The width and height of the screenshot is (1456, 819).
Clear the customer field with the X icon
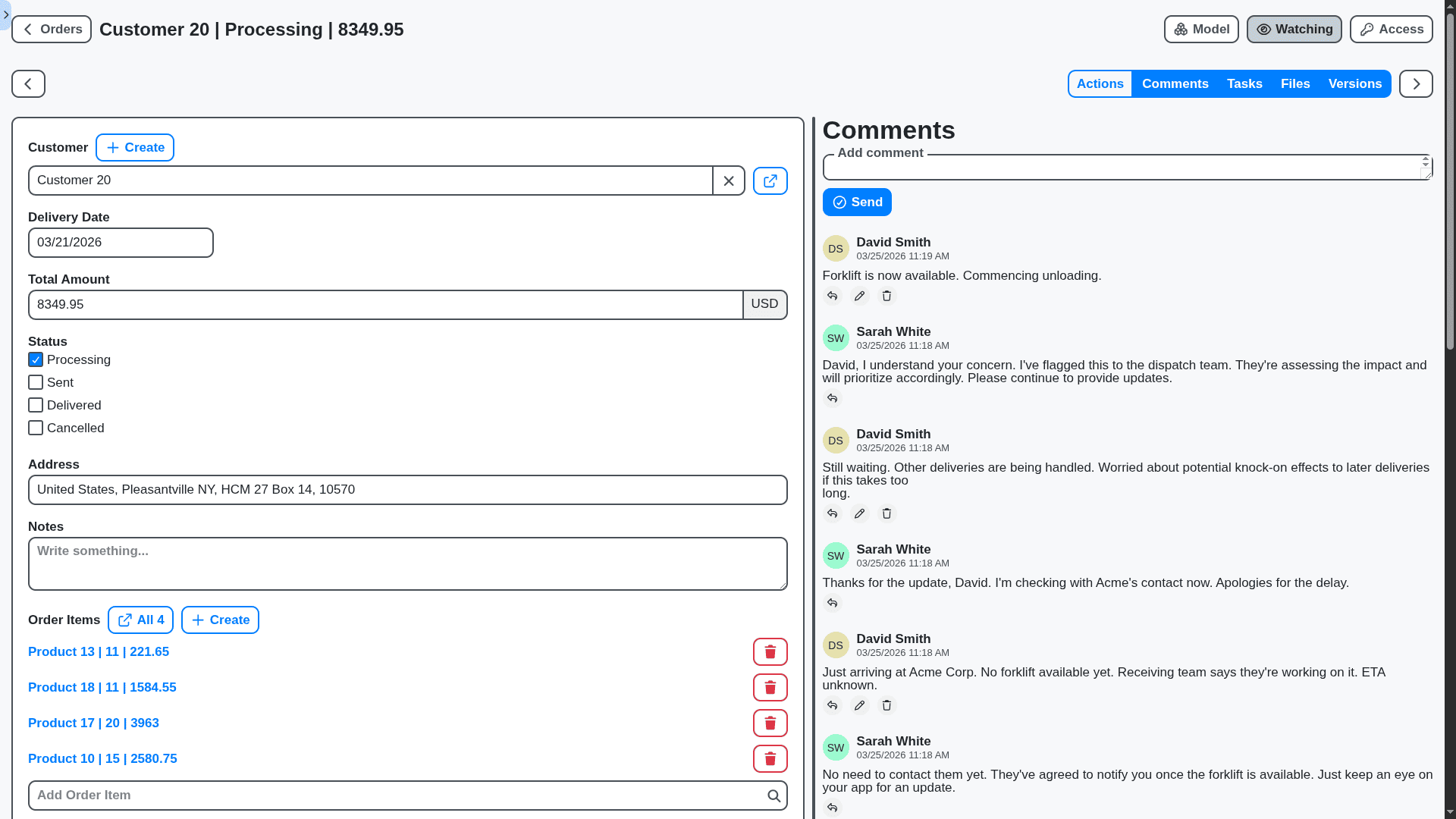pos(729,180)
